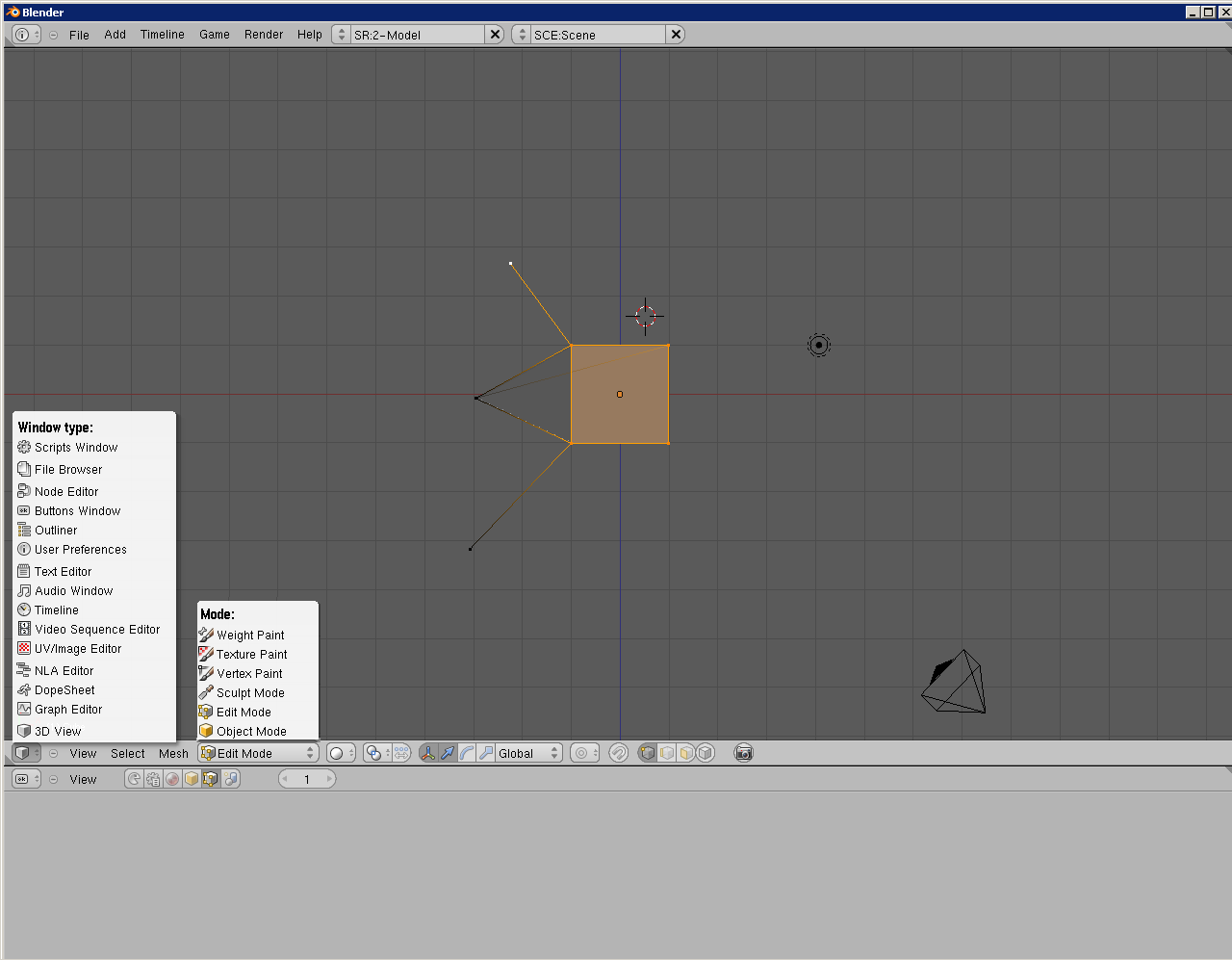1232x960 pixels.
Task: Open the Shading panel in the buttons window
Action: (x=172, y=779)
